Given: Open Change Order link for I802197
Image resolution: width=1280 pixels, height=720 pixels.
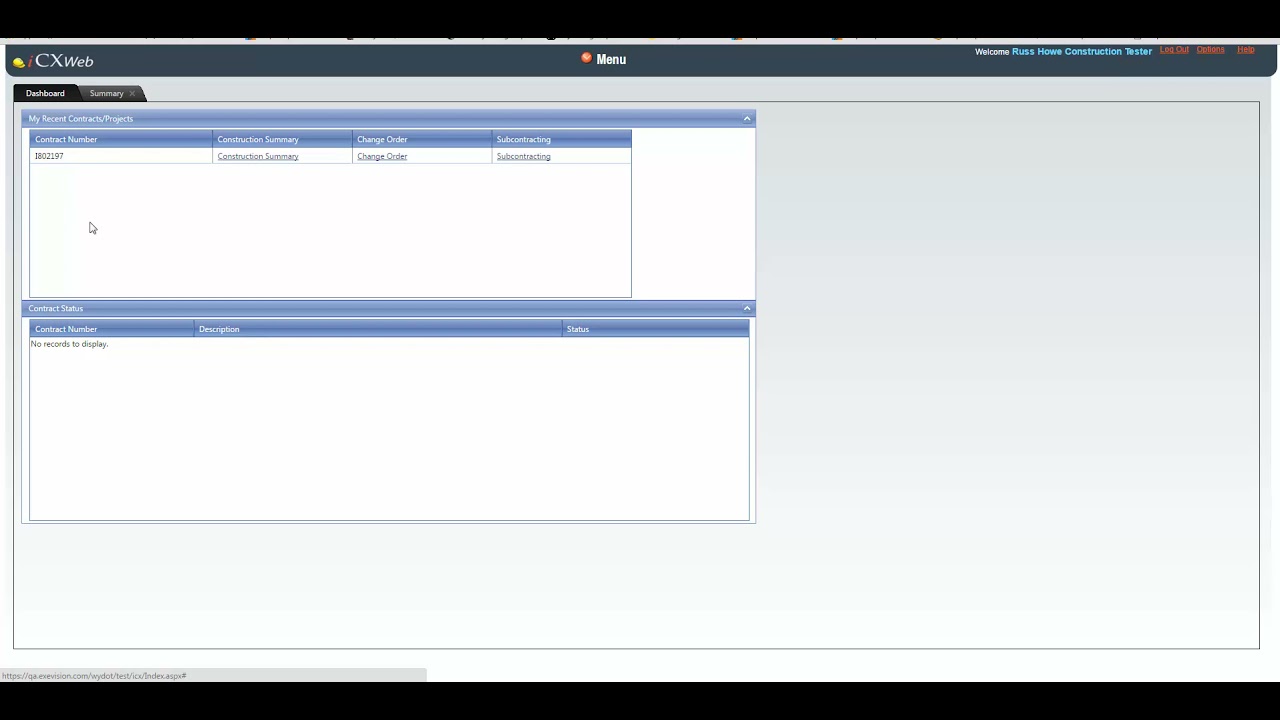Looking at the screenshot, I should [x=382, y=156].
